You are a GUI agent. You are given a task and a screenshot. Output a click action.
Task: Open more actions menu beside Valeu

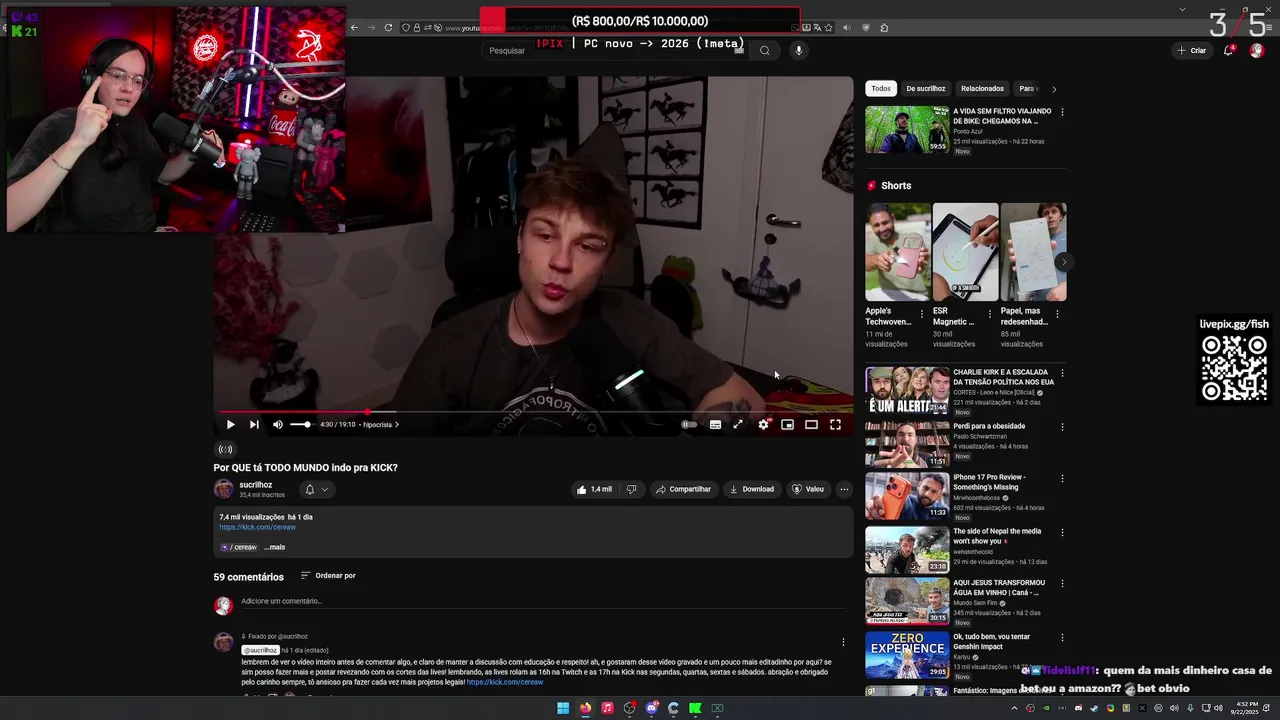[844, 489]
